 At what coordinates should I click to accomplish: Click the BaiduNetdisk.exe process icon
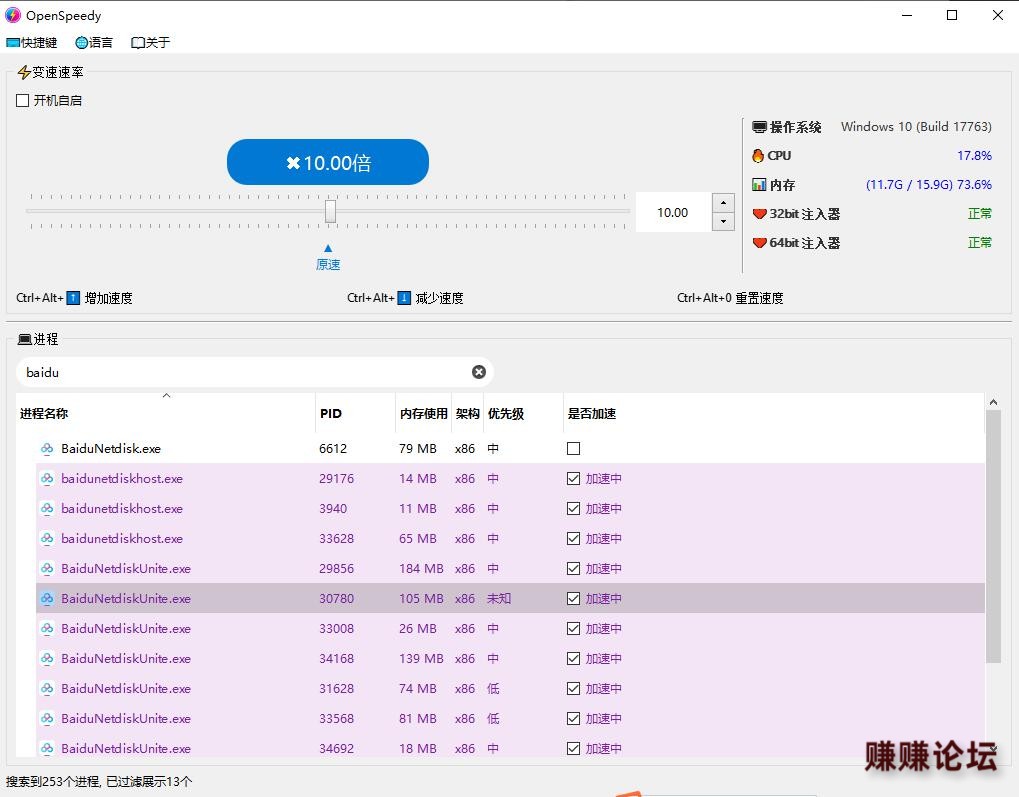(47, 449)
